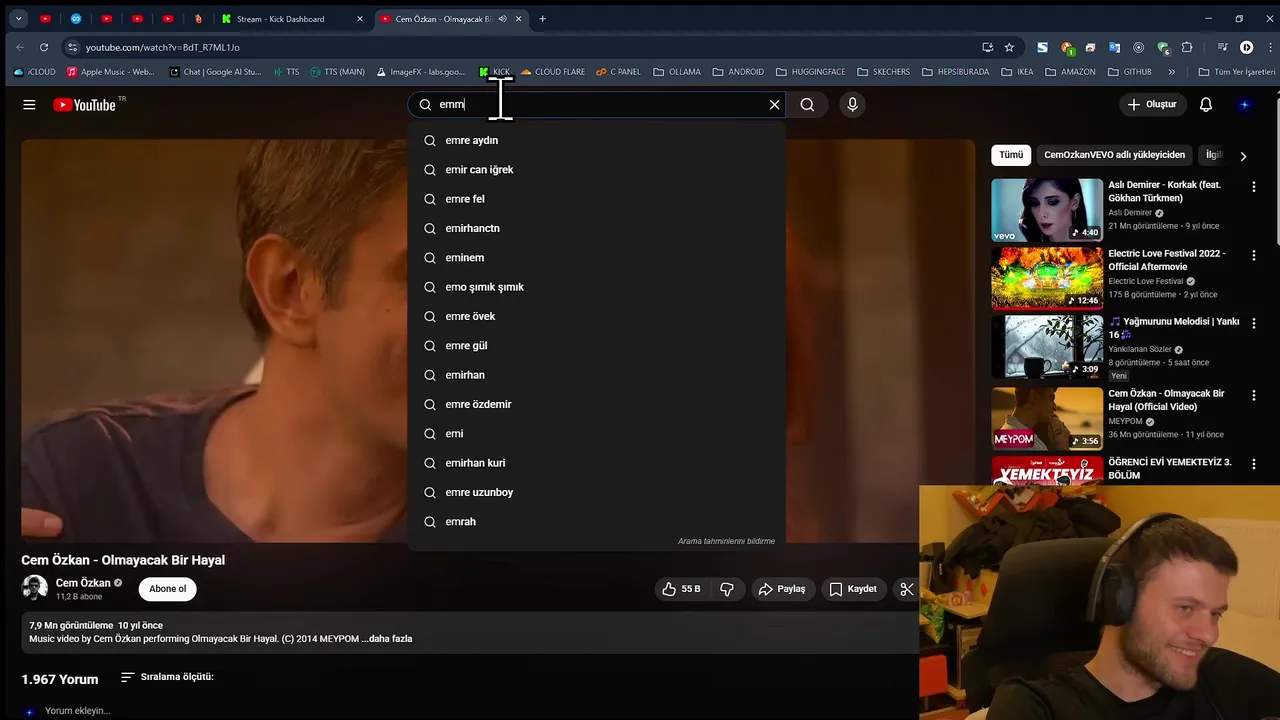Screen dimensions: 1280x720
Task: Open the Cem Özkan channel avatar
Action: pyautogui.click(x=35, y=588)
